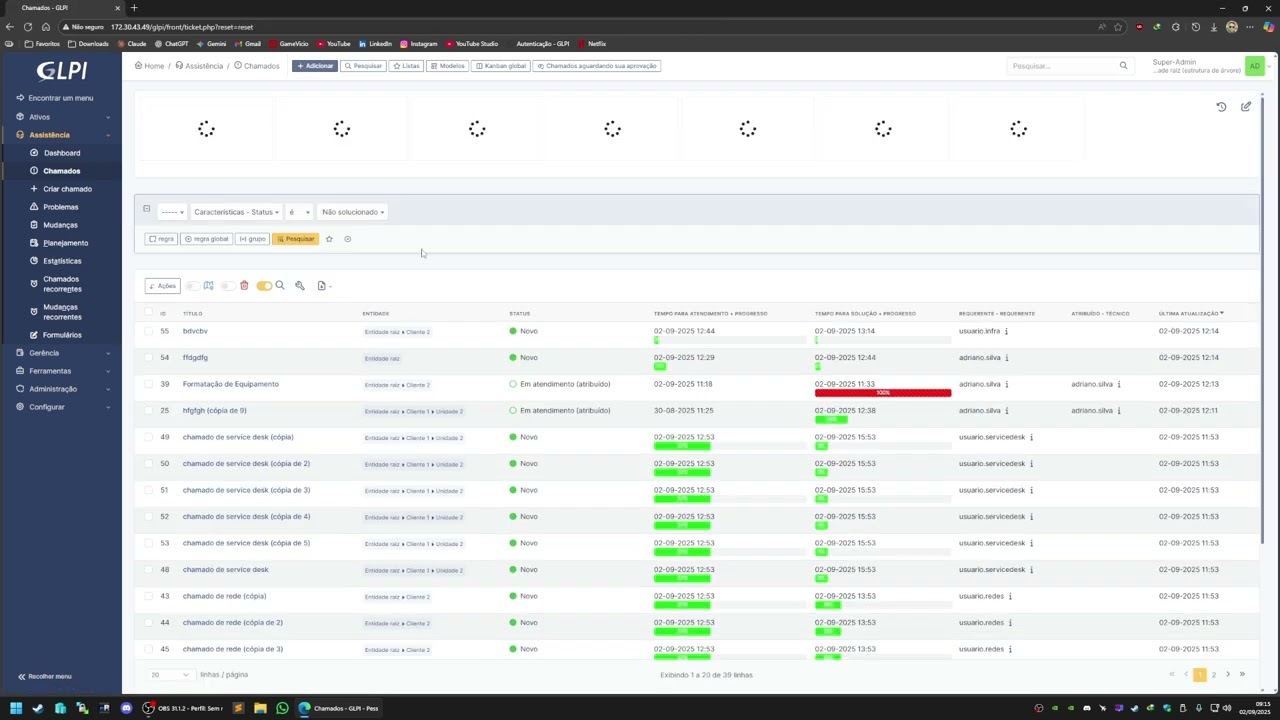1280x720 pixels.
Task: Click the GLPI logo
Action: tap(62, 70)
